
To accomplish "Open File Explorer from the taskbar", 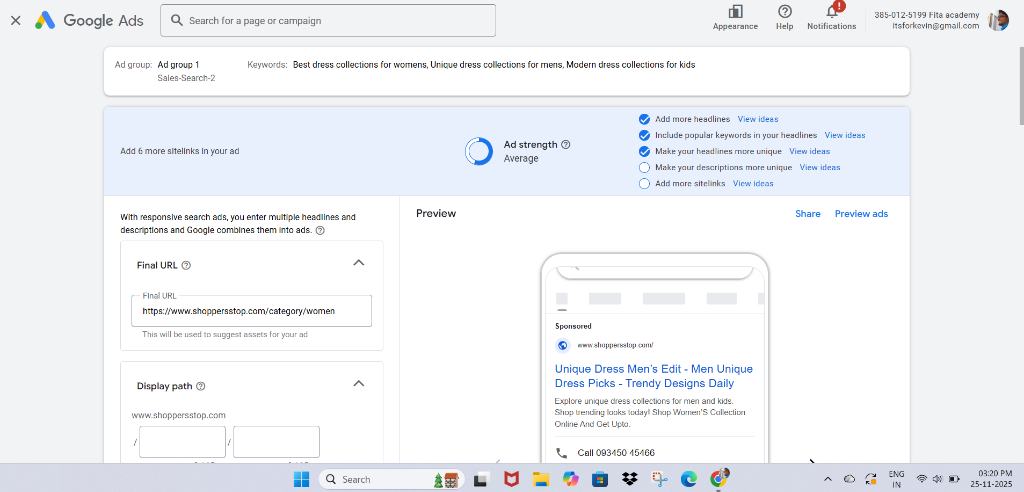I will pos(540,479).
